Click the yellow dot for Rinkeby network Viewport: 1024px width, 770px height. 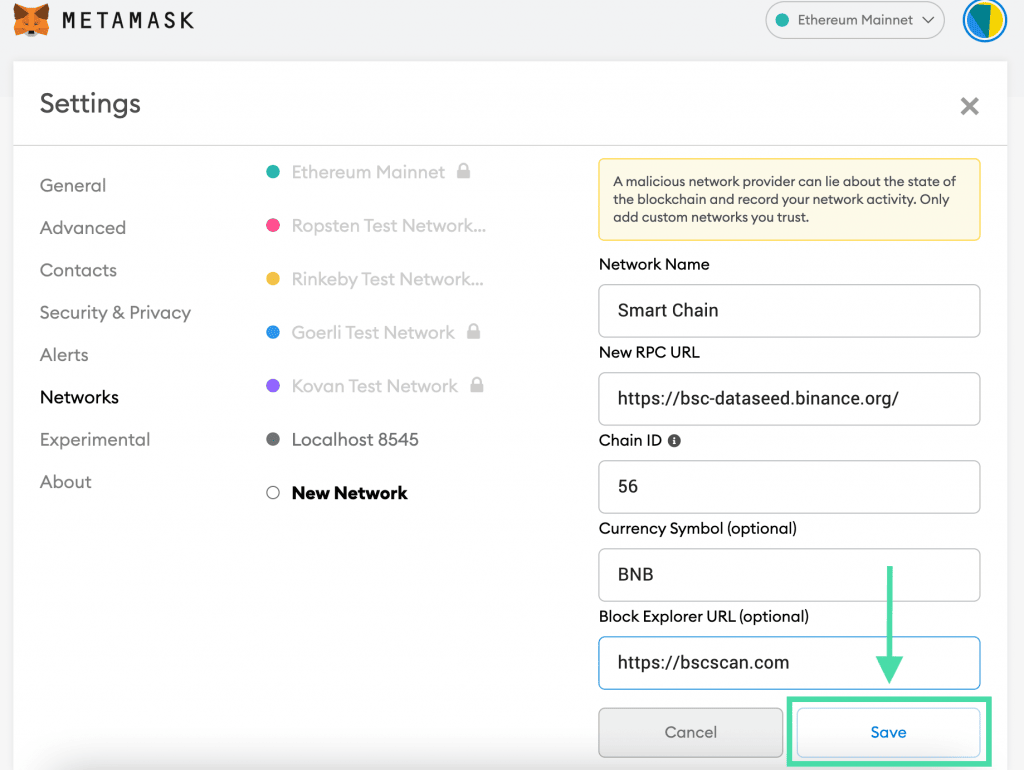(273, 279)
